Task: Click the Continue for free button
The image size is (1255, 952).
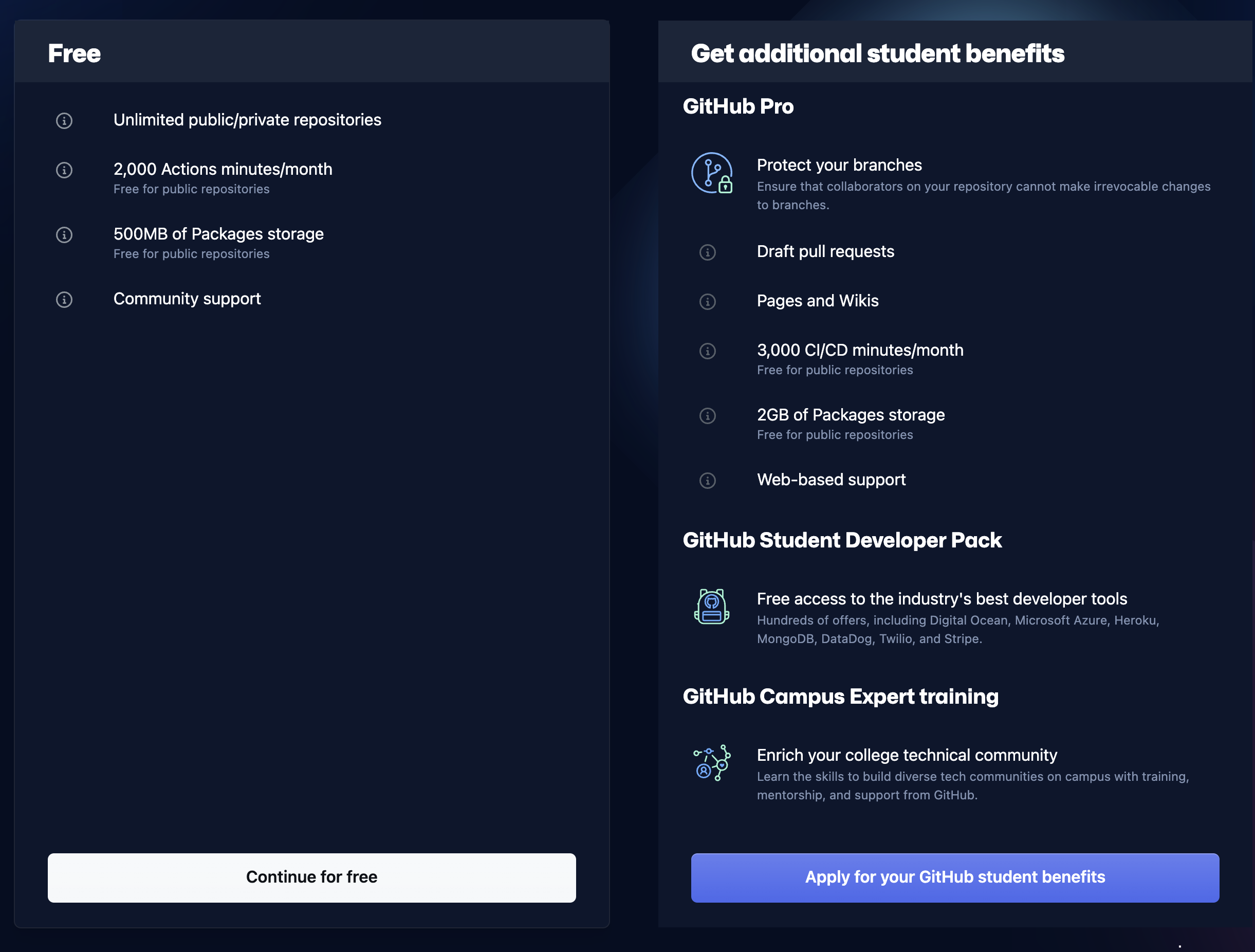Action: coord(311,877)
